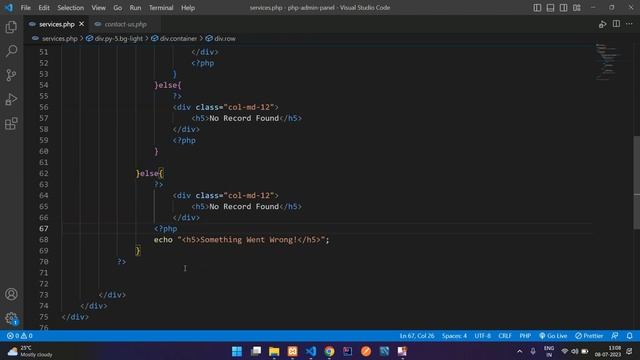Open the Search view in activity bar
This screenshot has width=640, height=360.
[11, 51]
